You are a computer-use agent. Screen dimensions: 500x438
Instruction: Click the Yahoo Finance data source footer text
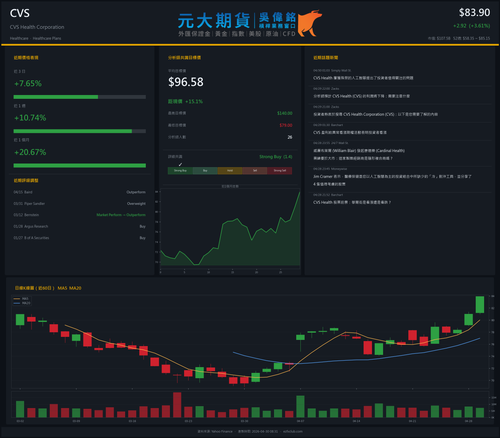(215, 431)
